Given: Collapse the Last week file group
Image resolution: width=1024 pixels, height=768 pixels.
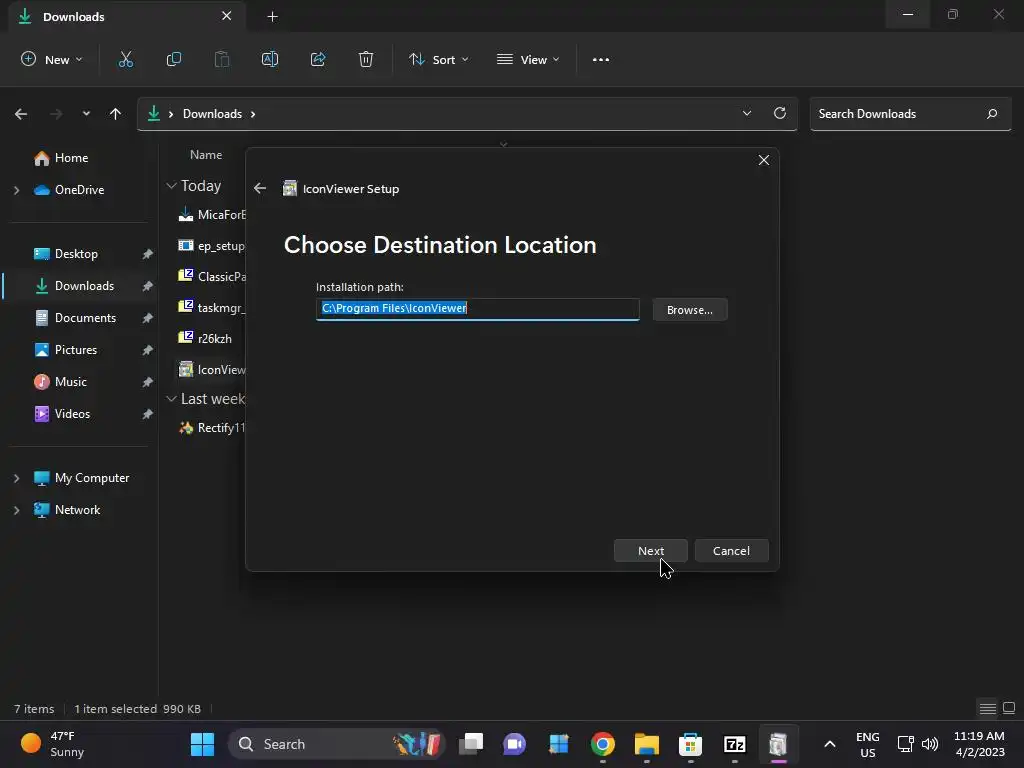Looking at the screenshot, I should [171, 398].
